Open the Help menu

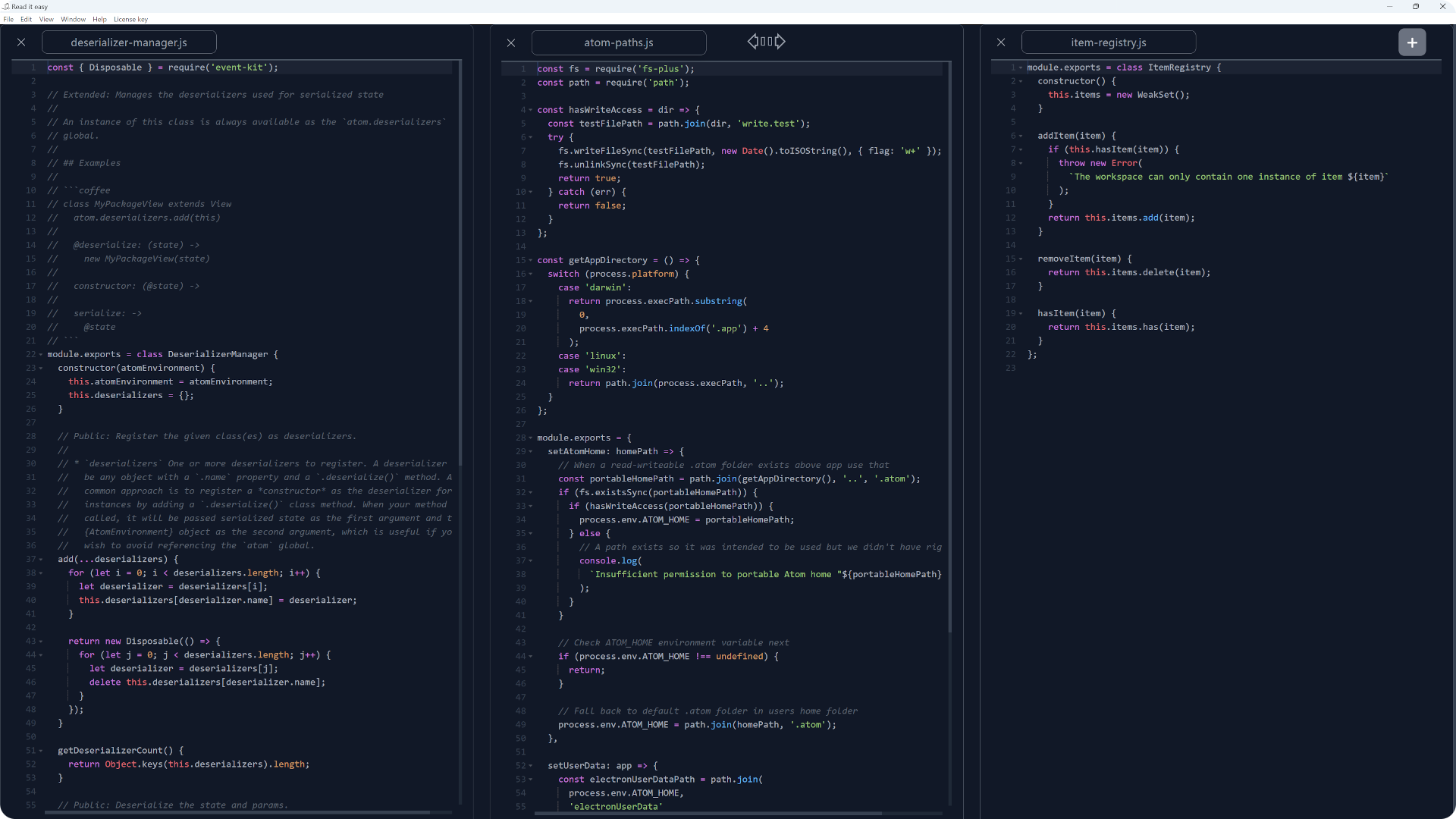[x=99, y=19]
